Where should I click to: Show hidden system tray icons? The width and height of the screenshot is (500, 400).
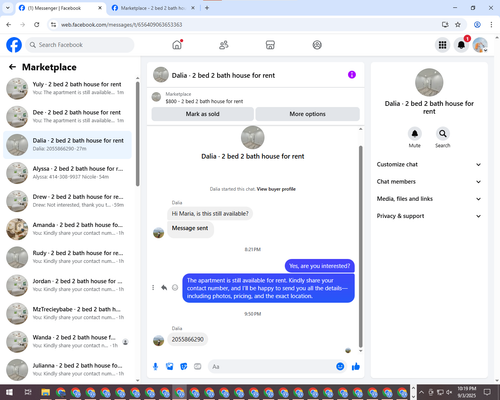click(x=421, y=392)
